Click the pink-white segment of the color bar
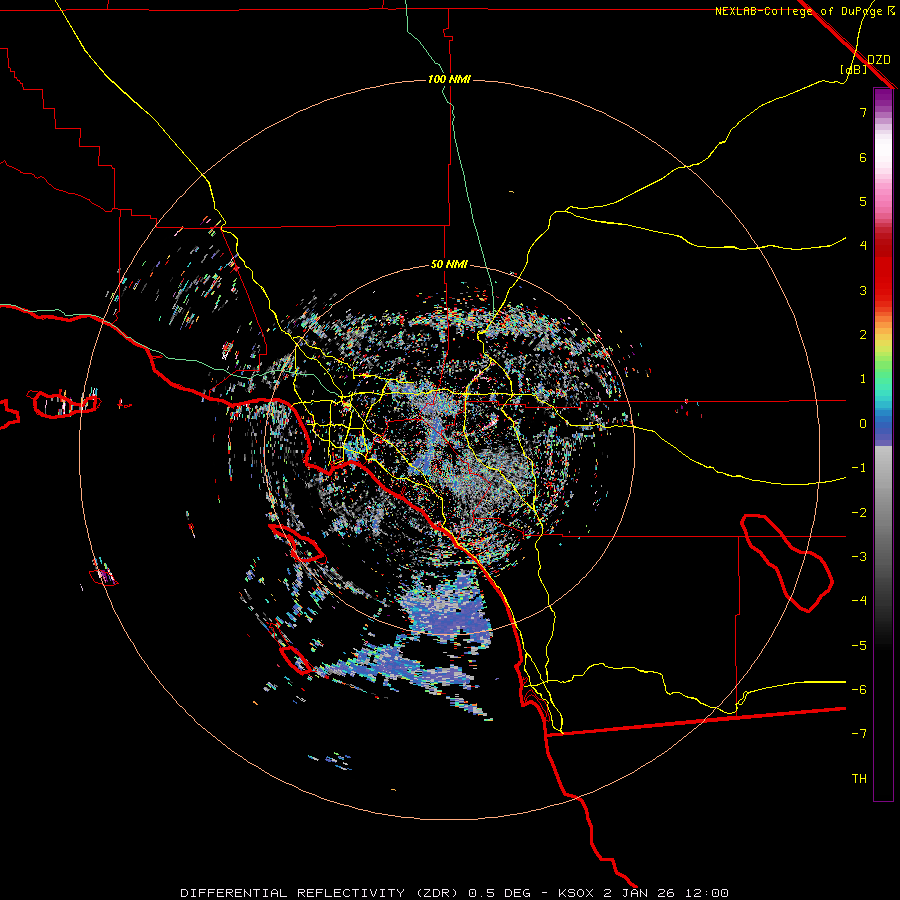Viewport: 900px width, 900px height. (x=883, y=164)
